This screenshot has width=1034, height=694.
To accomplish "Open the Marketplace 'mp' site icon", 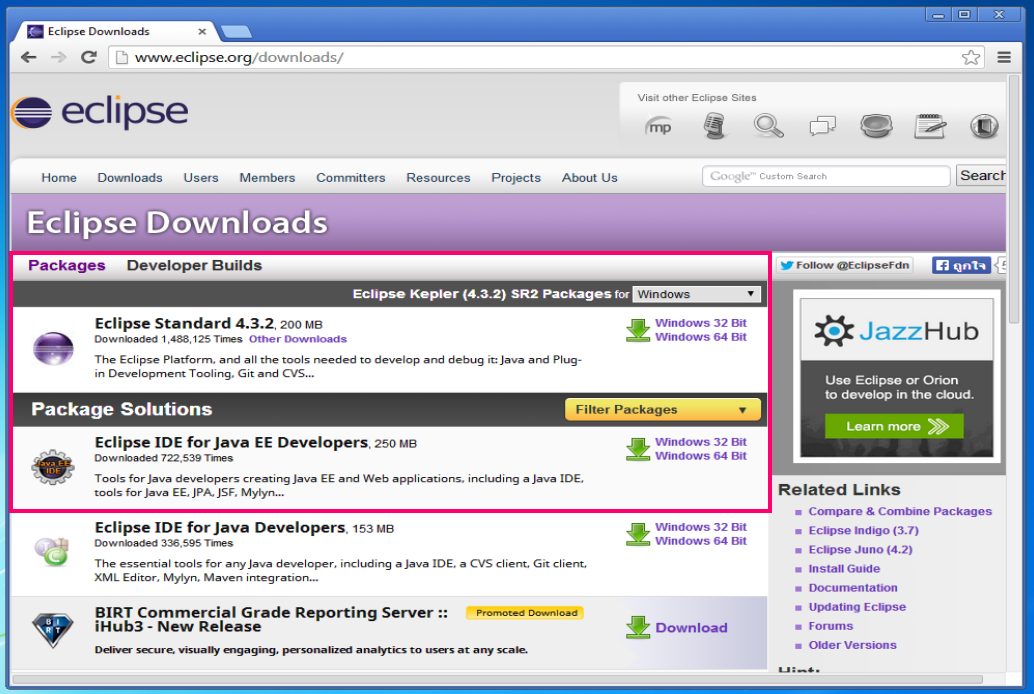I will click(x=659, y=126).
